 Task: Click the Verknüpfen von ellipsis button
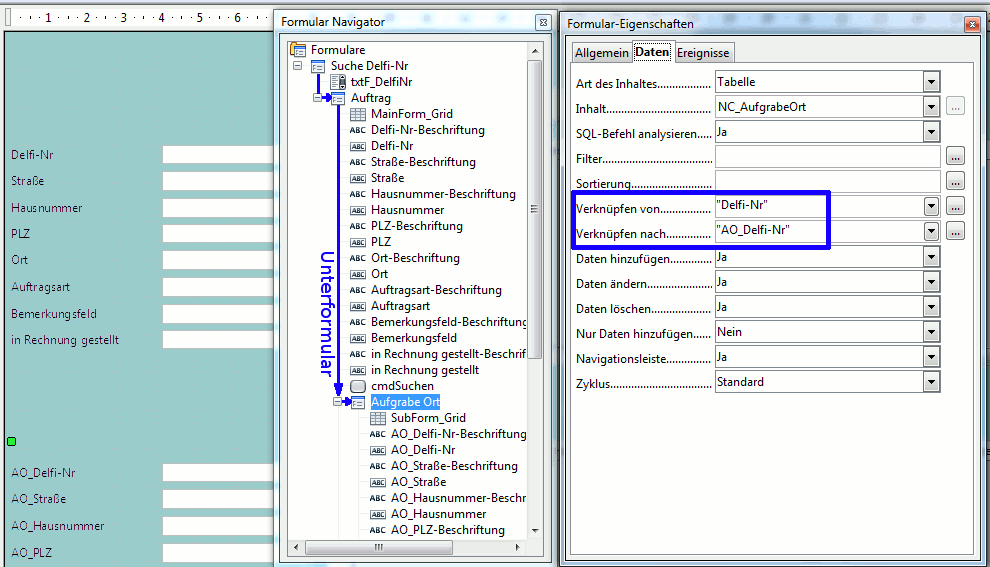tap(955, 206)
